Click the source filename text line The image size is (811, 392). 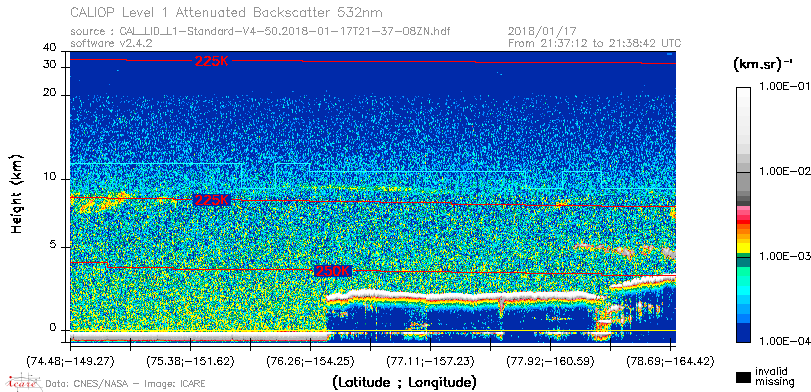pos(260,32)
